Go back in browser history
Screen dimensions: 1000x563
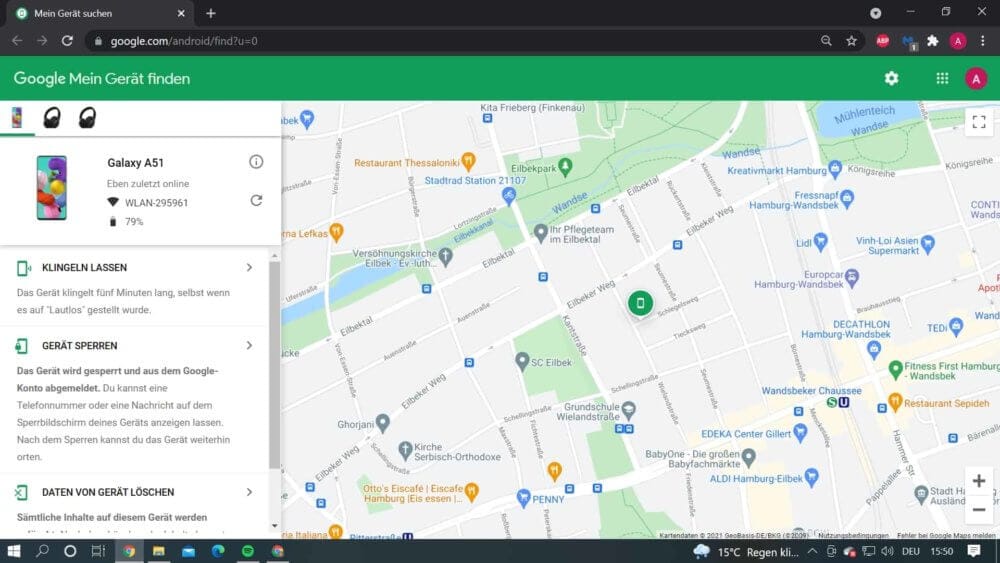coord(17,41)
